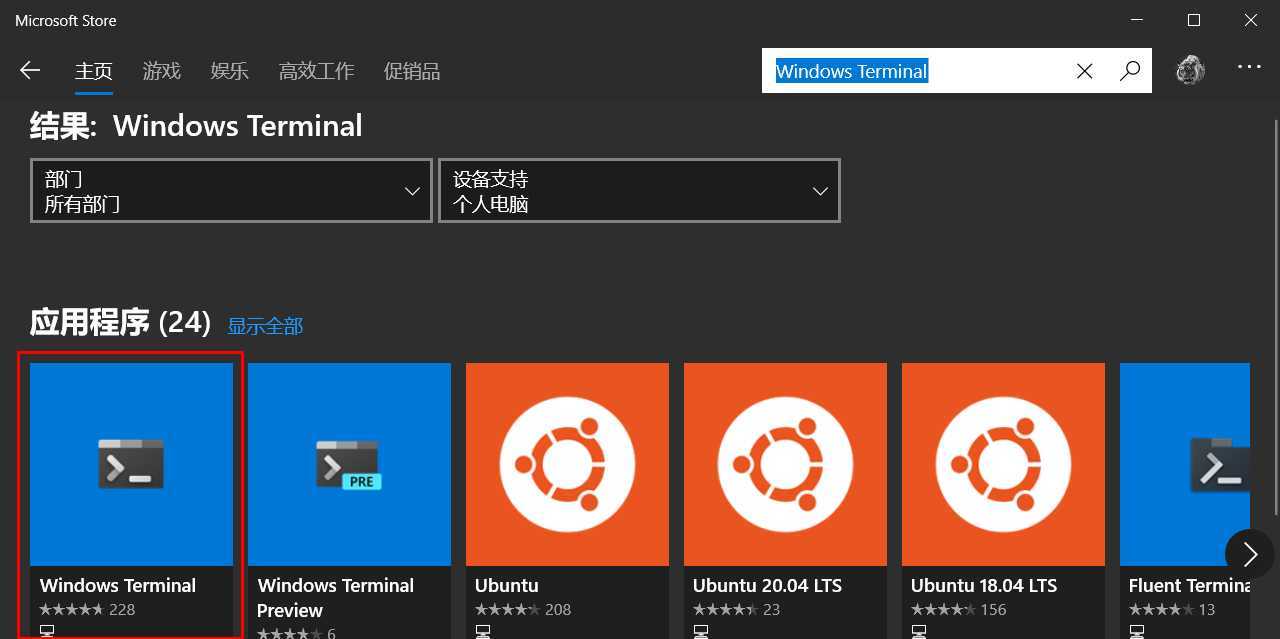Screen dimensions: 1280x639
Task: Open the 促销品 tab
Action: tap(412, 71)
